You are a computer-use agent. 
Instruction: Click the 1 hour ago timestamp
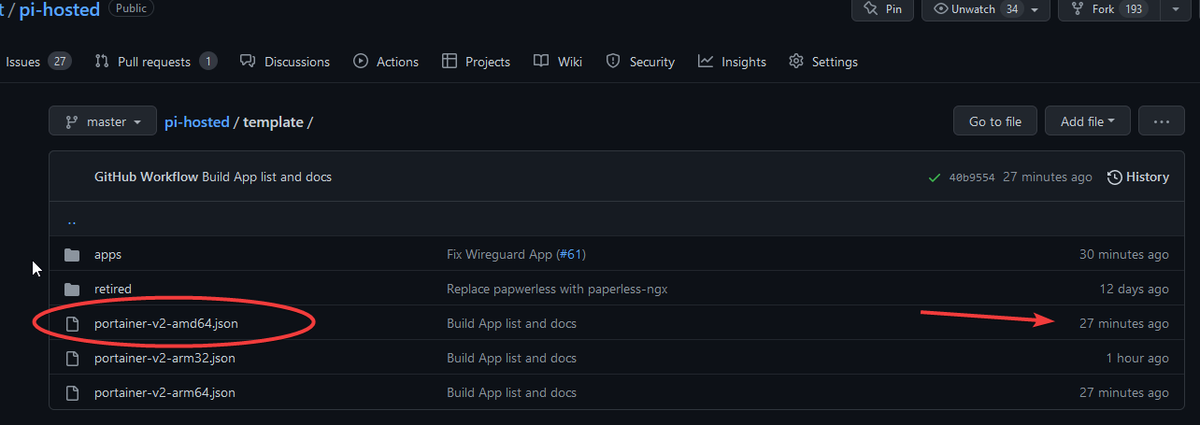click(x=1137, y=358)
